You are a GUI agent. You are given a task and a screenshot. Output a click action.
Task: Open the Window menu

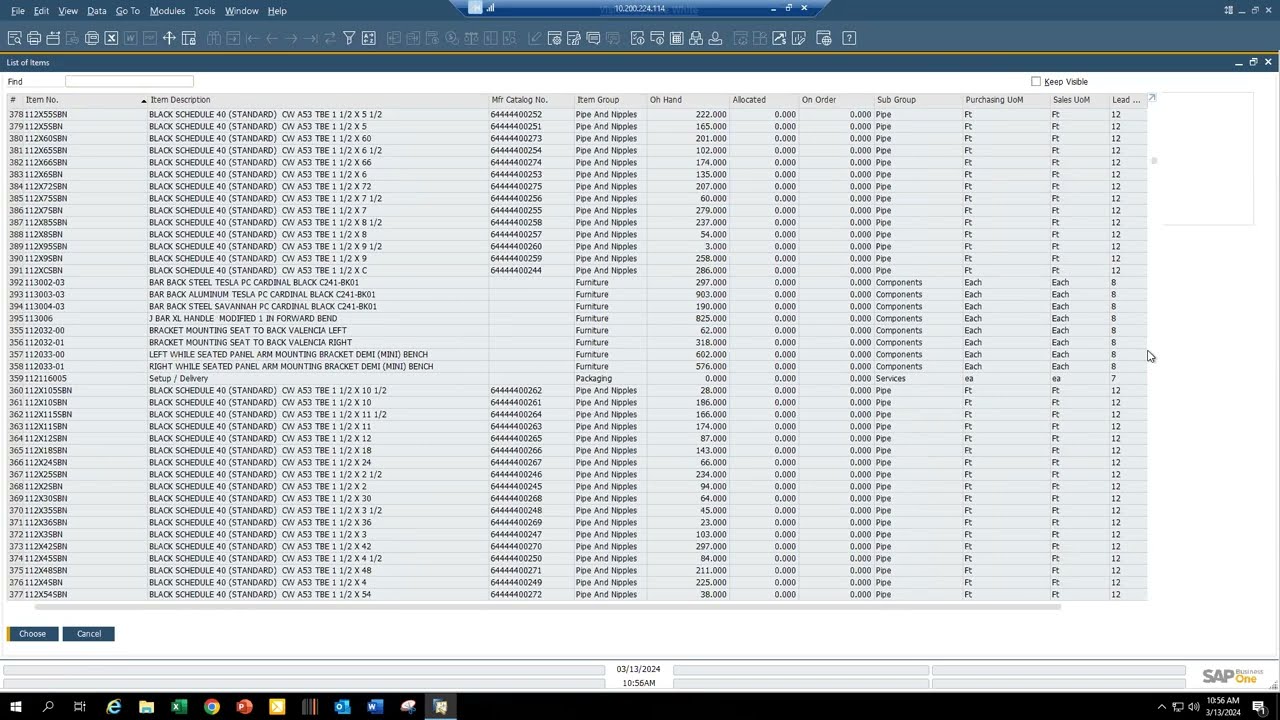[241, 11]
